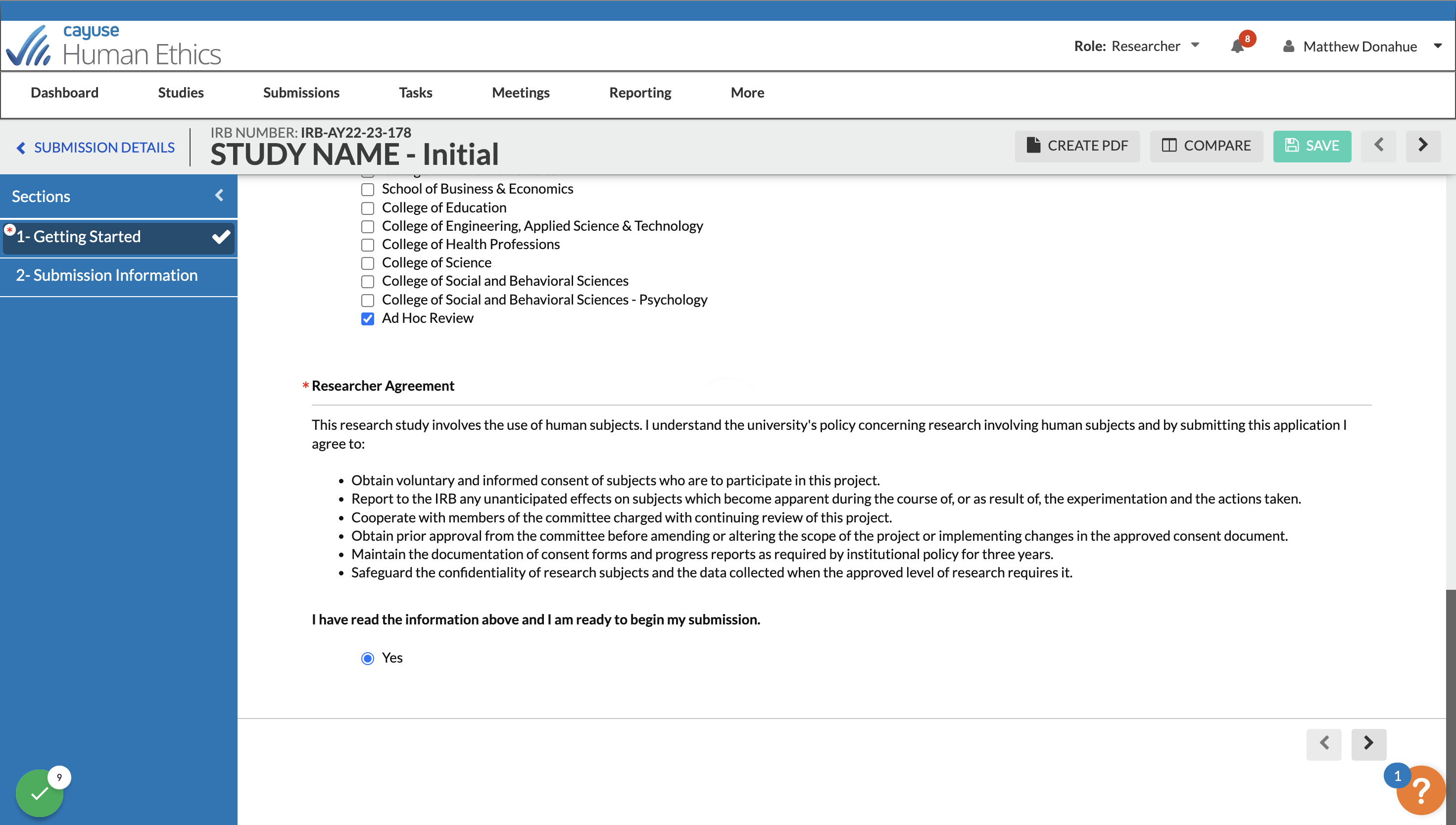Open the Dashboard tab
This screenshot has height=825, width=1456.
(64, 93)
